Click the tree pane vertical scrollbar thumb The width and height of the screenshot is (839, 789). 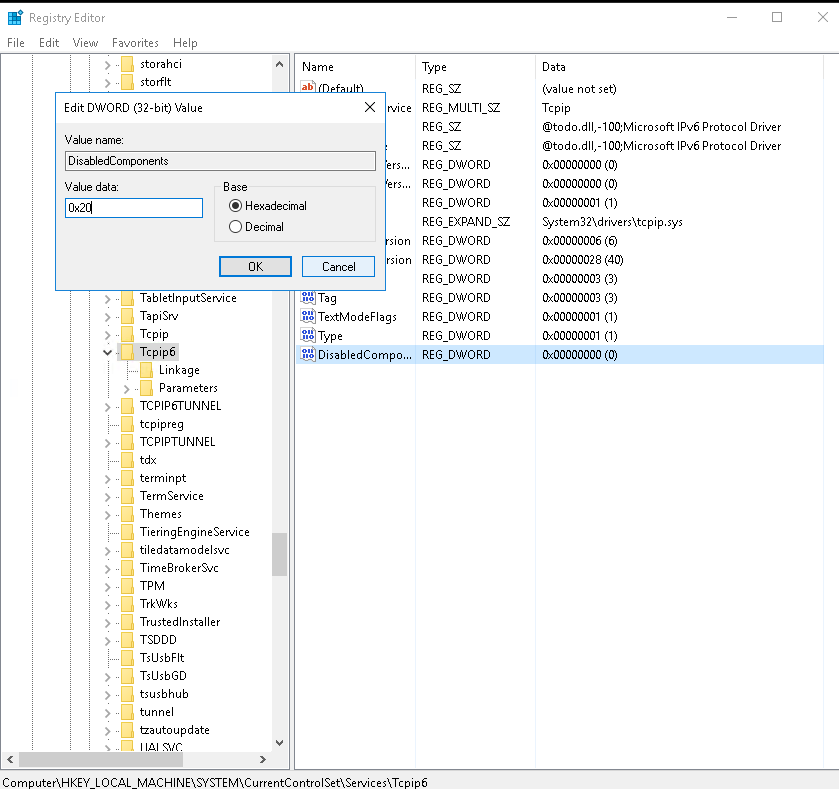click(x=279, y=554)
